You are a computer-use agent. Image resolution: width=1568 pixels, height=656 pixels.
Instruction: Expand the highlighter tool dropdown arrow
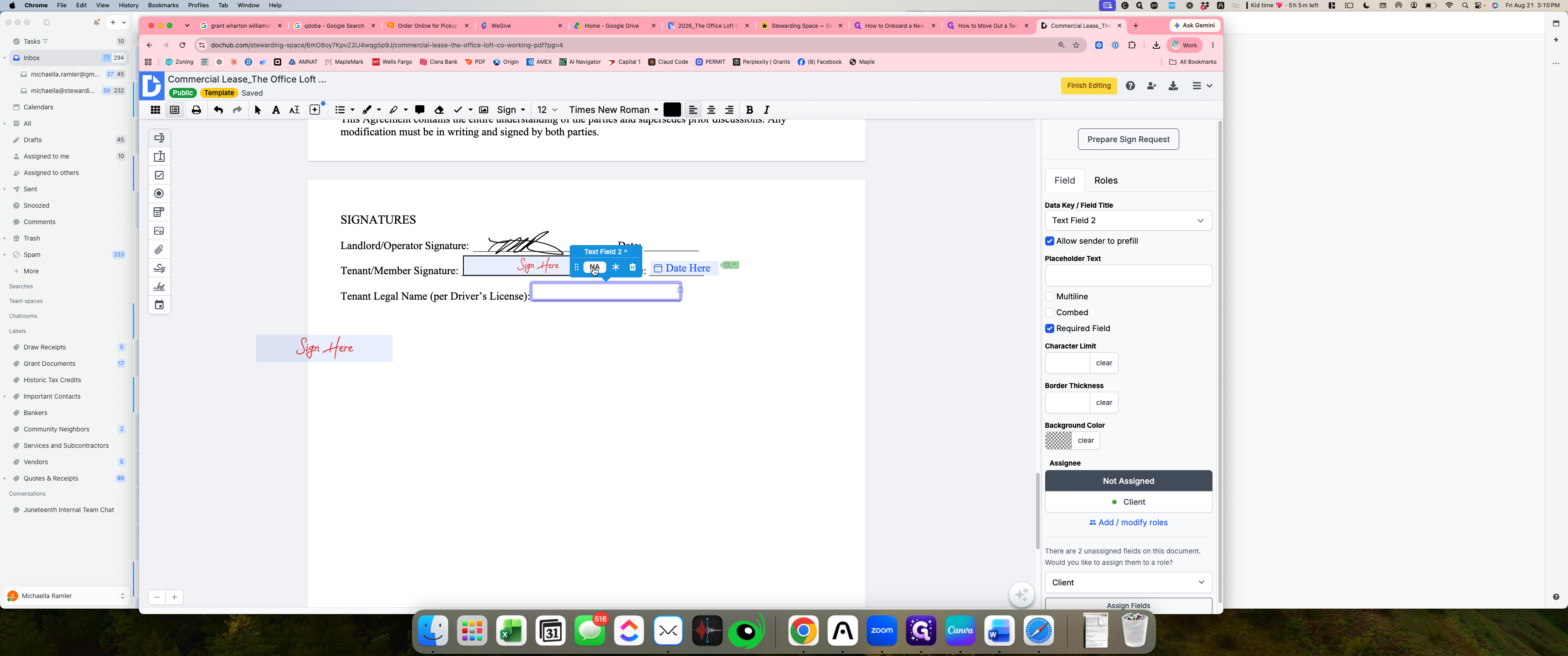coord(405,110)
